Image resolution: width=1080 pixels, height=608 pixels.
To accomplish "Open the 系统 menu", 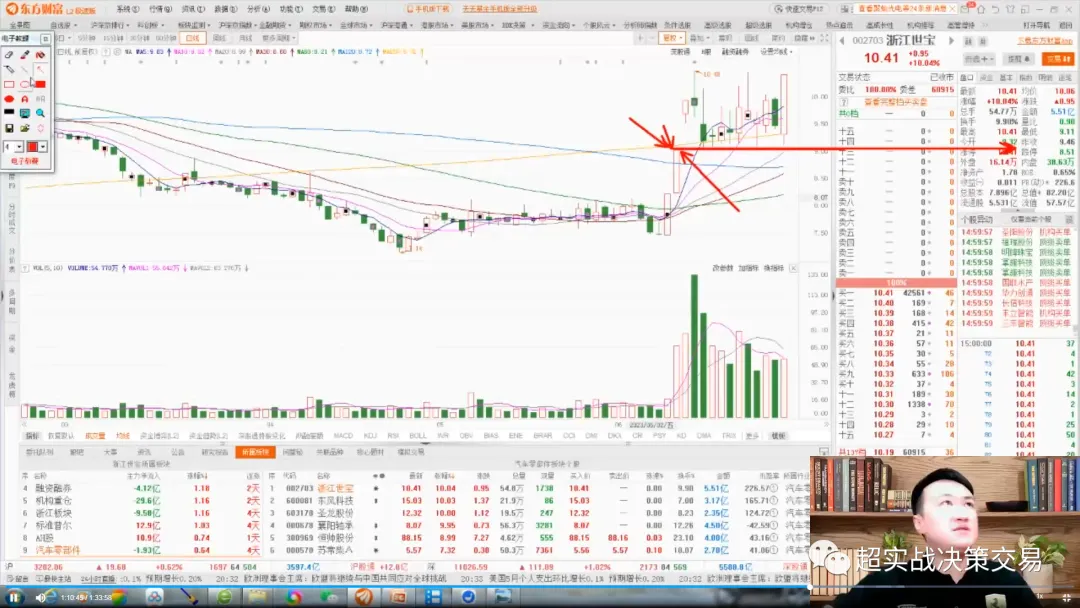I will [x=127, y=9].
